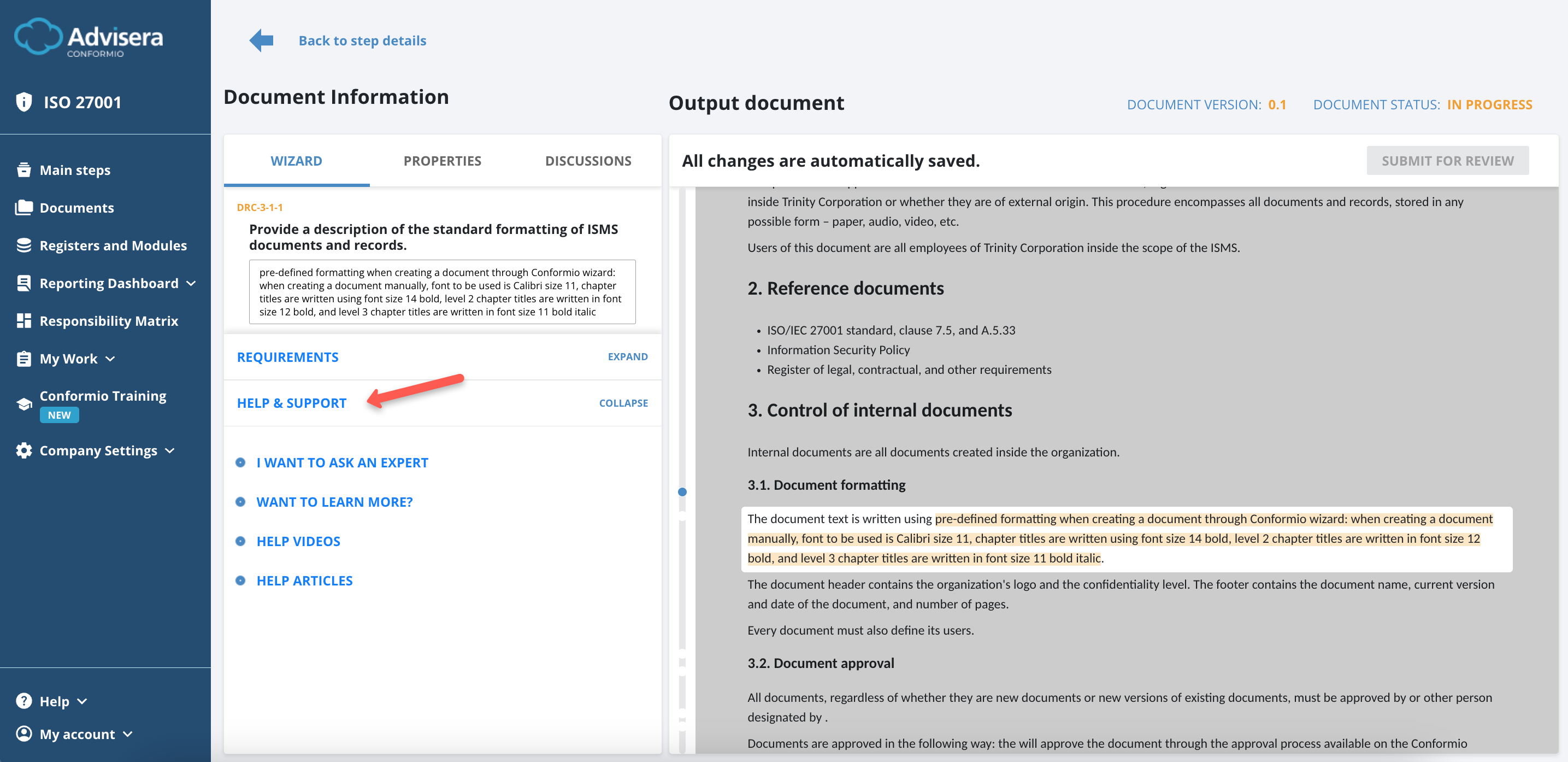
Task: Collapse the Help & Support section
Action: click(623, 403)
